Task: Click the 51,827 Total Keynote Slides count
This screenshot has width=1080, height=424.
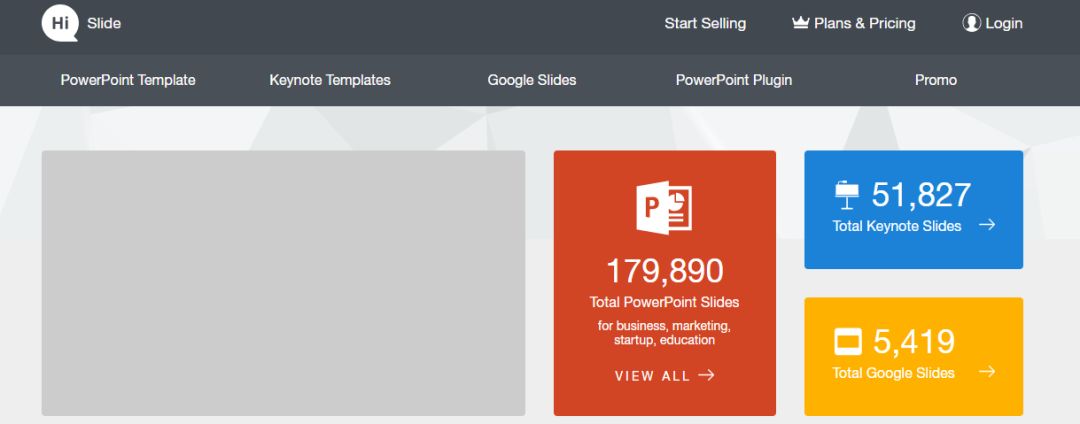Action: [x=921, y=195]
